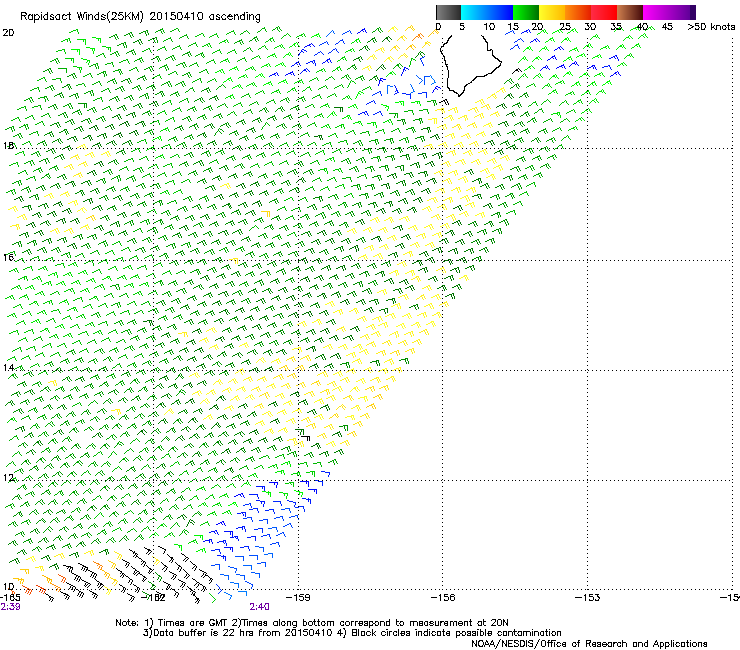The height and width of the screenshot is (650, 740).
Task: Click the '-156' longitude axis label
Action: [443, 598]
